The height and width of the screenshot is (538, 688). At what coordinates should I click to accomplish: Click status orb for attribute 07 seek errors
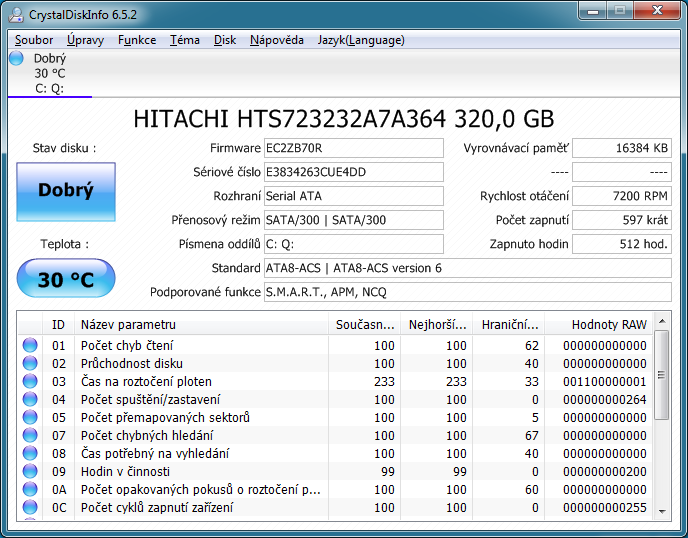click(x=30, y=436)
